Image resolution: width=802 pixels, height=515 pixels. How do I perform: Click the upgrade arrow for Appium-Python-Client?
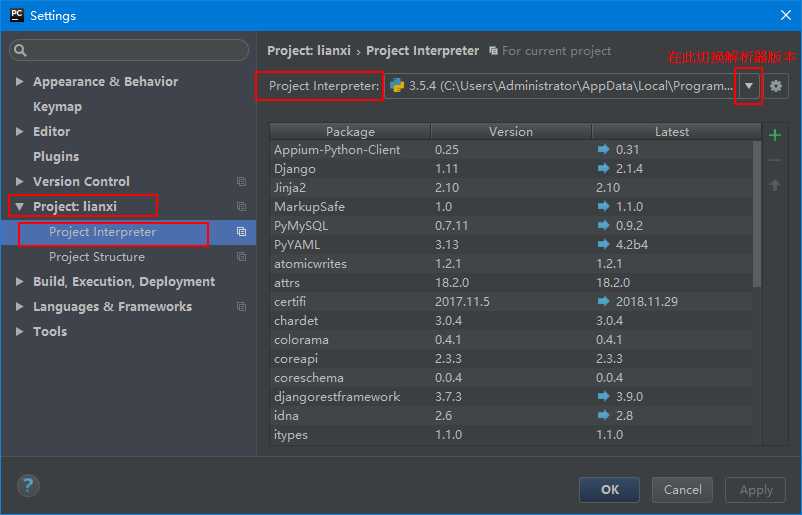coord(604,149)
